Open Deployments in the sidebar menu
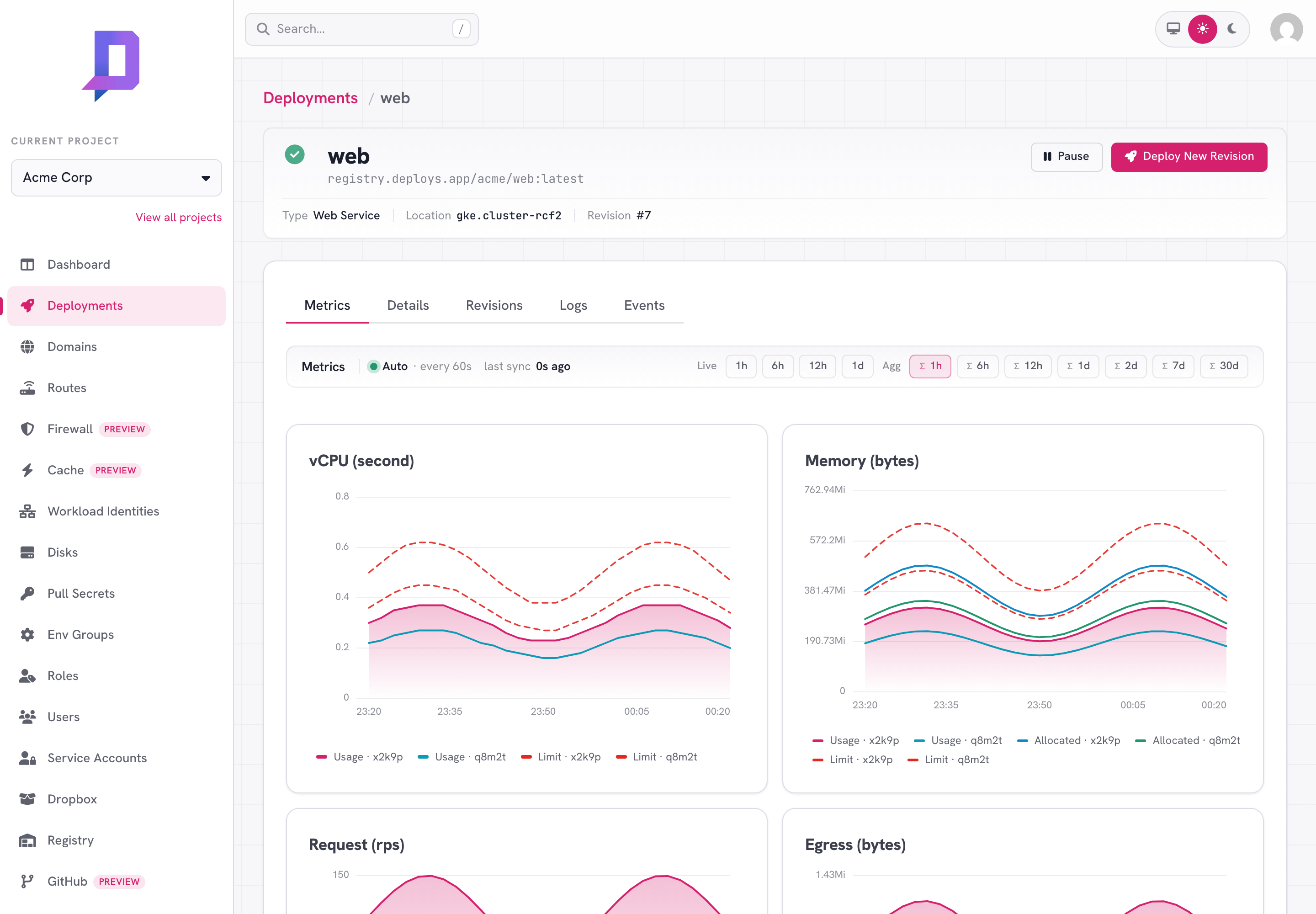1316x914 pixels. coord(116,306)
